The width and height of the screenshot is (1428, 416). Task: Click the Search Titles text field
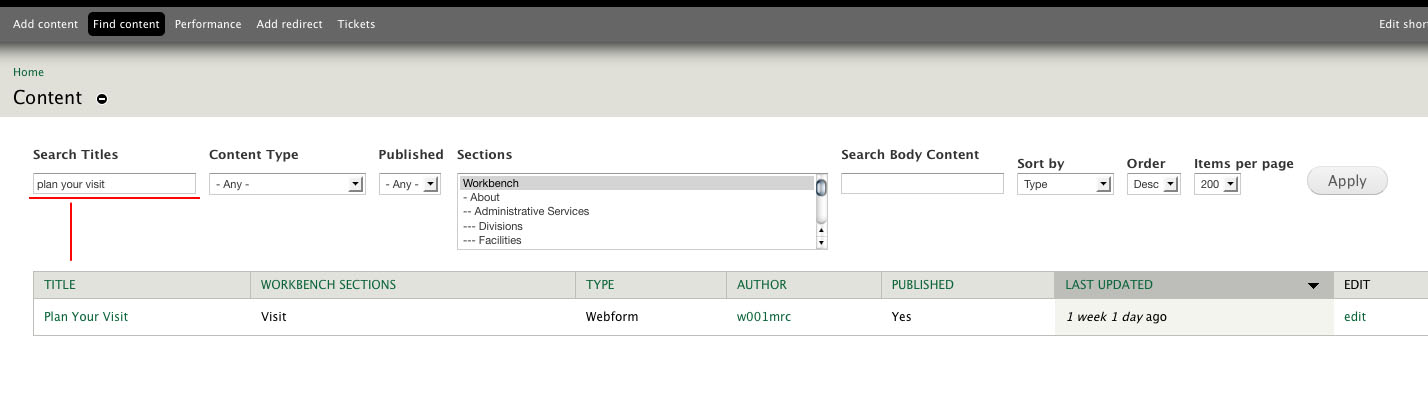point(114,184)
